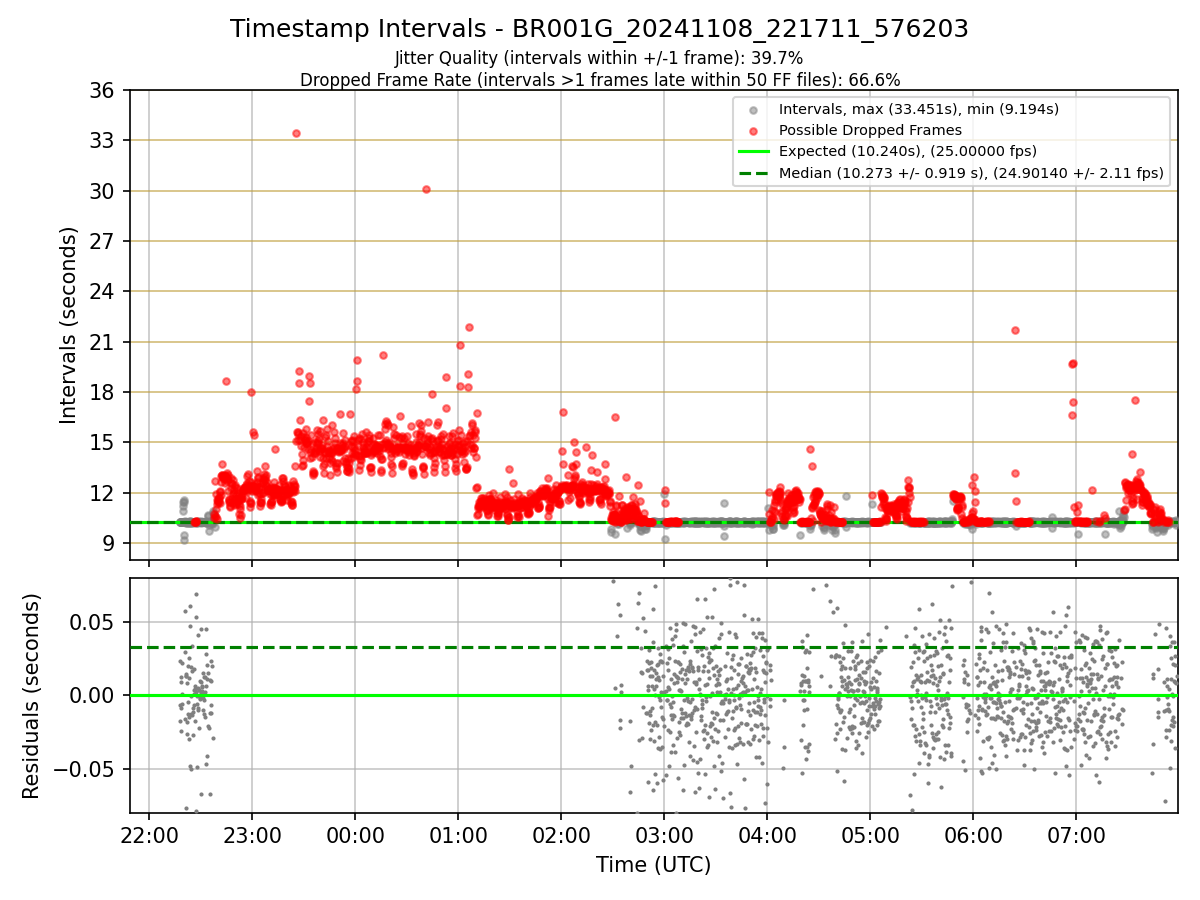This screenshot has height=900, width=1200.
Task: Click the 03:00 time tick label
Action: 664,834
